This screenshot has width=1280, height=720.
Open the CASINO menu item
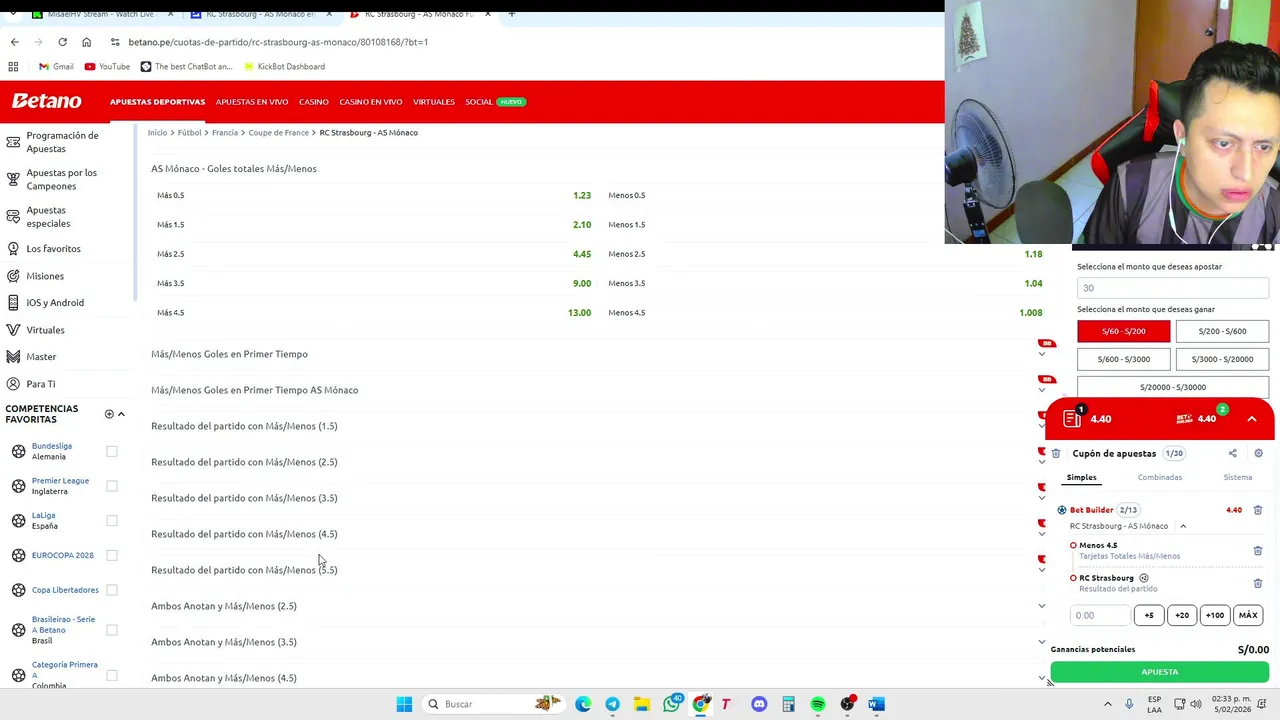point(313,102)
